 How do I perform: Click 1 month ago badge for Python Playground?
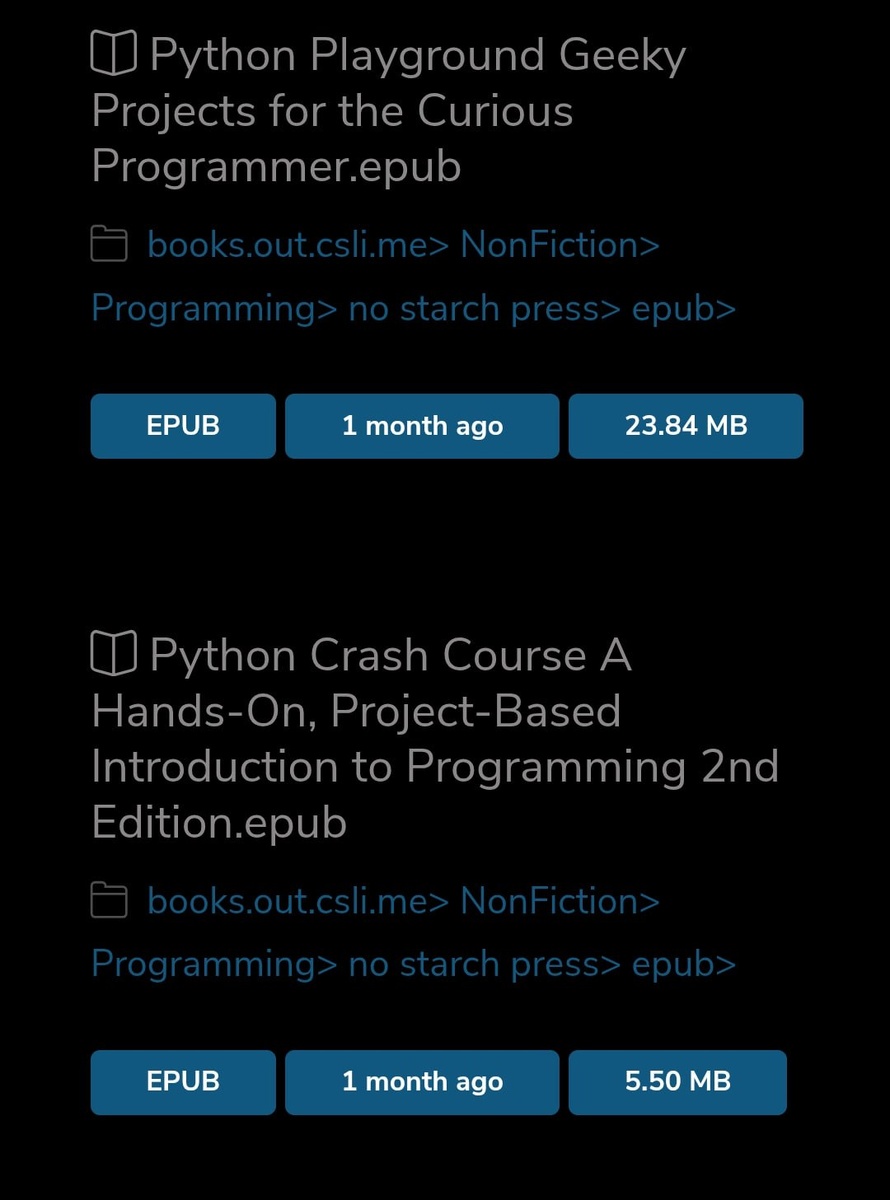click(422, 426)
